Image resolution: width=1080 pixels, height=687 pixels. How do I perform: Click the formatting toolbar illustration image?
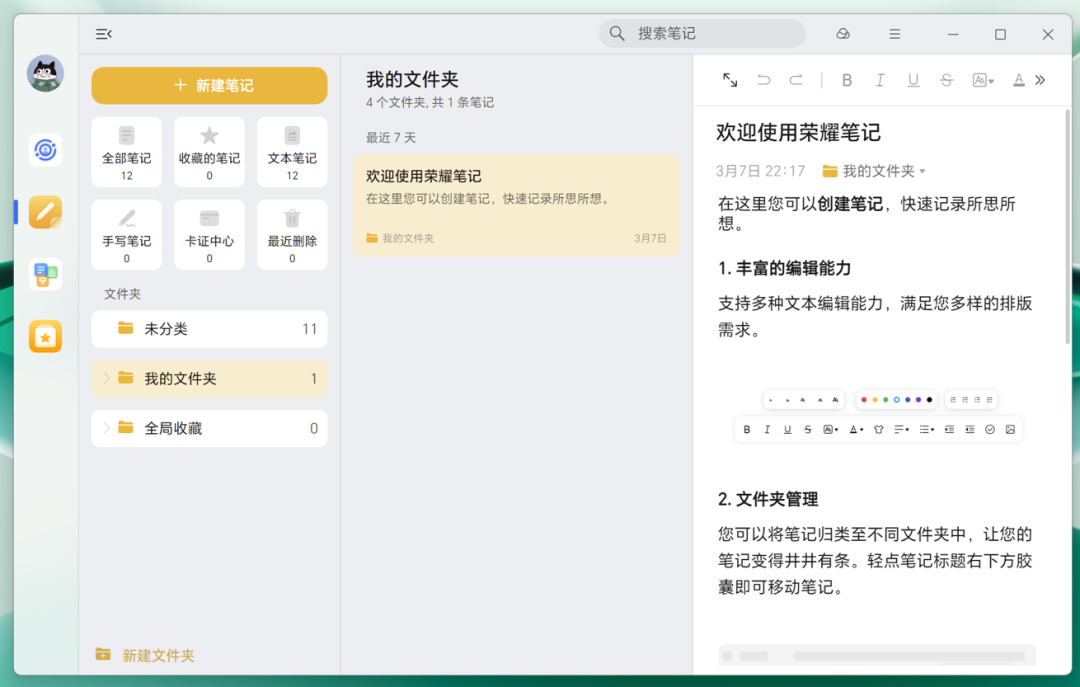878,416
